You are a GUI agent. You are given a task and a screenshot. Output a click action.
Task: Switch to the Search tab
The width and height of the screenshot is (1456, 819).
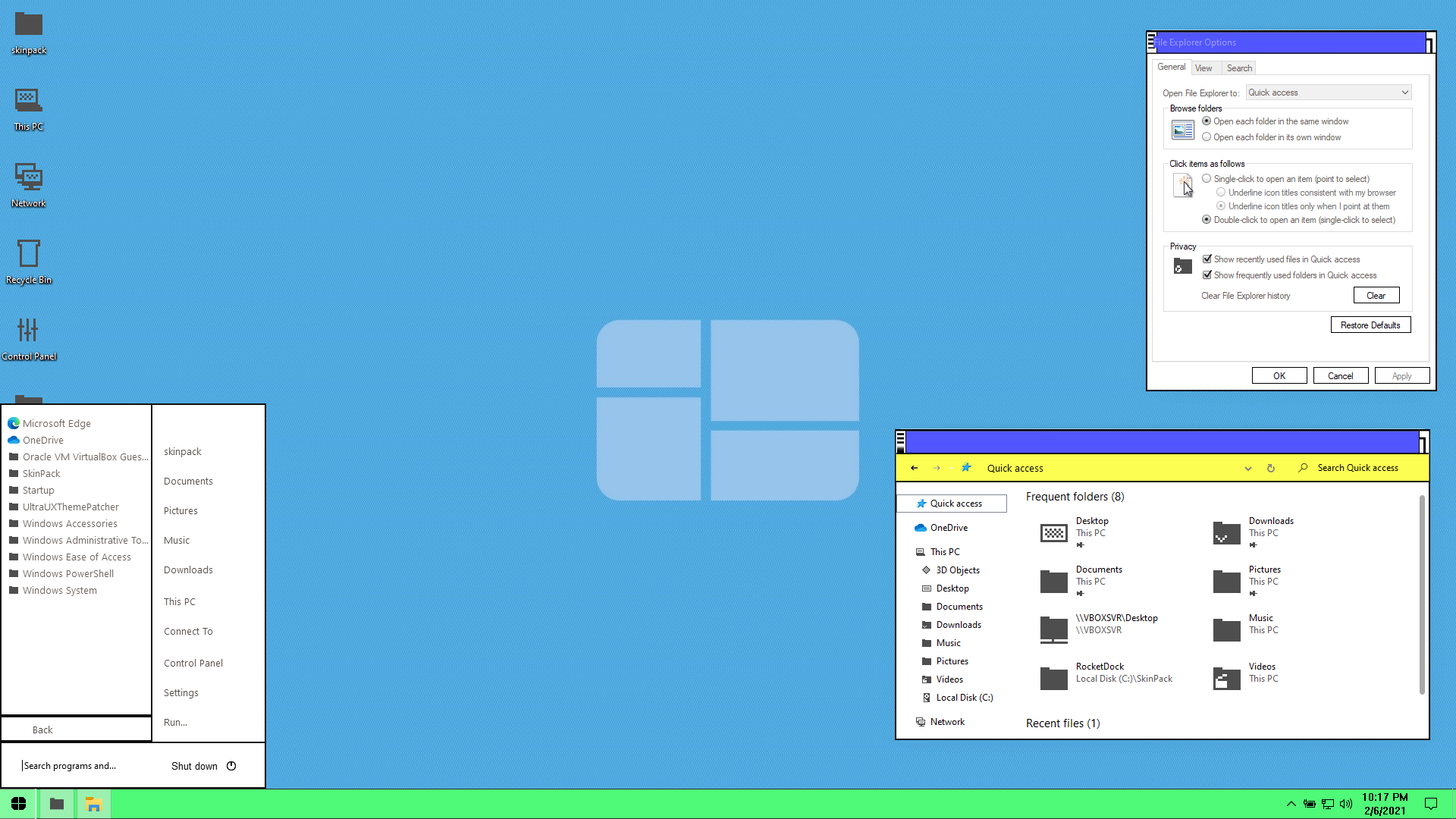[x=1239, y=68]
